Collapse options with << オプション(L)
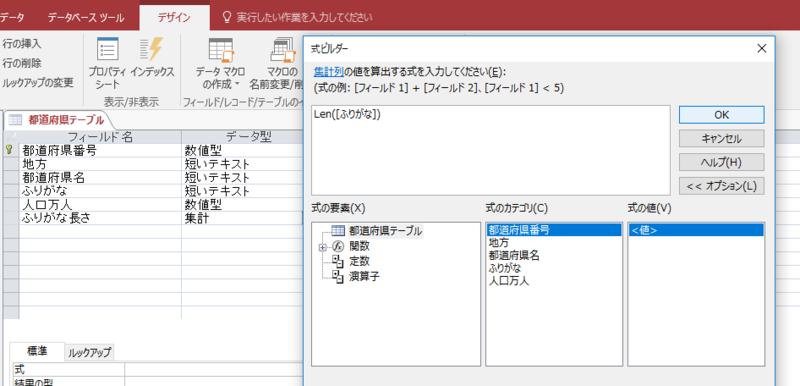The image size is (800, 386). 721,186
